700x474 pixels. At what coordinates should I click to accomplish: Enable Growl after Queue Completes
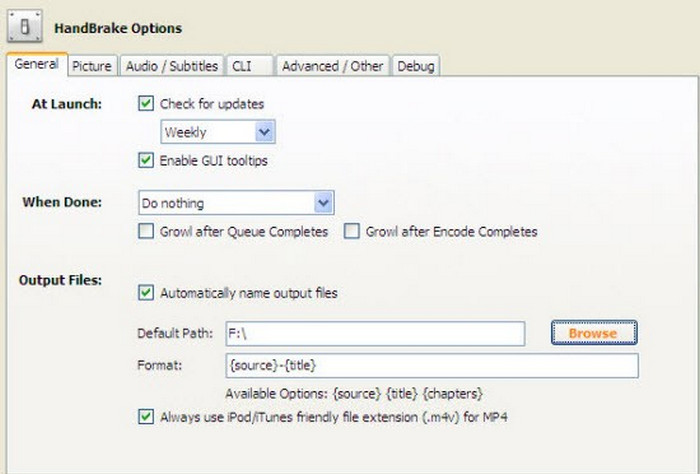tap(146, 231)
